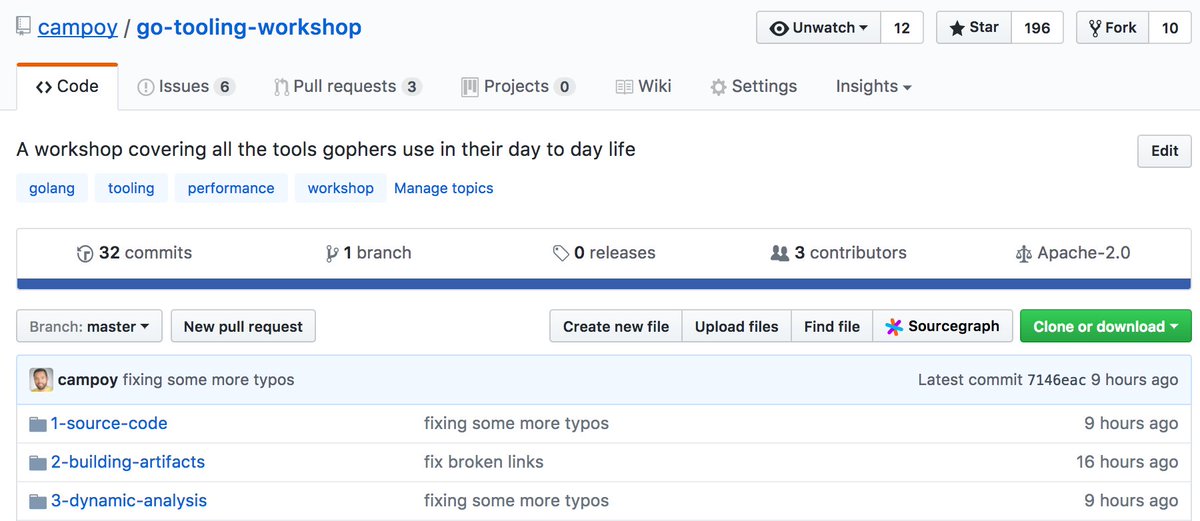
Task: Click the commits history clock icon
Action: click(x=85, y=254)
